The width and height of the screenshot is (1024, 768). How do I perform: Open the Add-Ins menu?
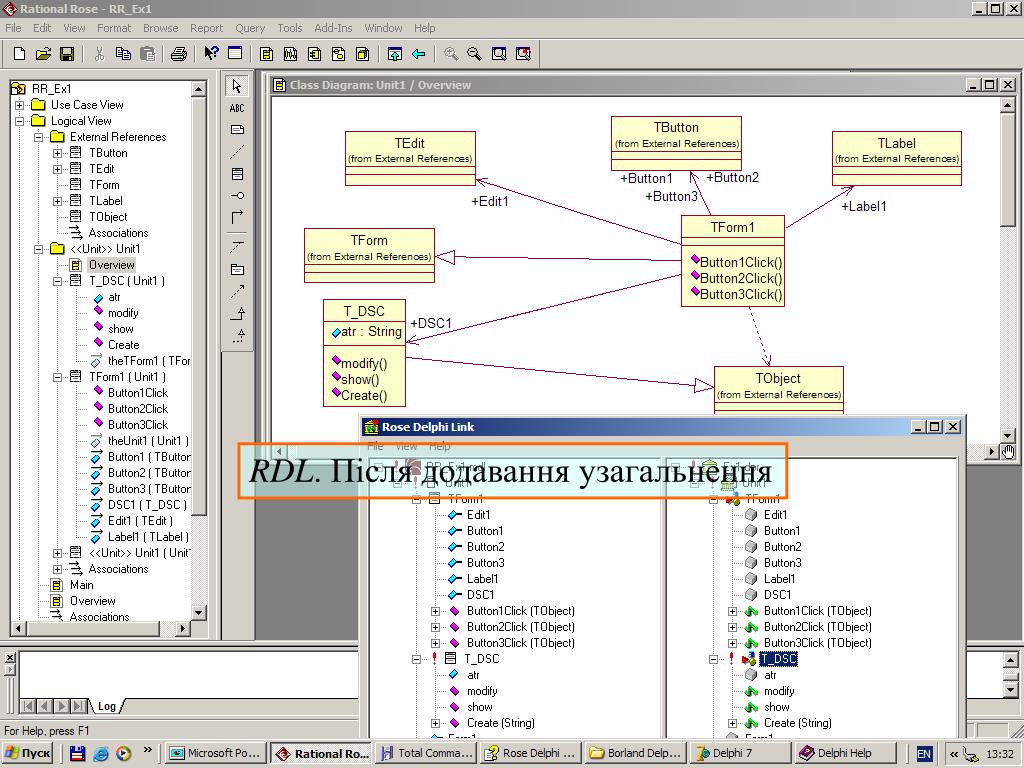point(333,28)
